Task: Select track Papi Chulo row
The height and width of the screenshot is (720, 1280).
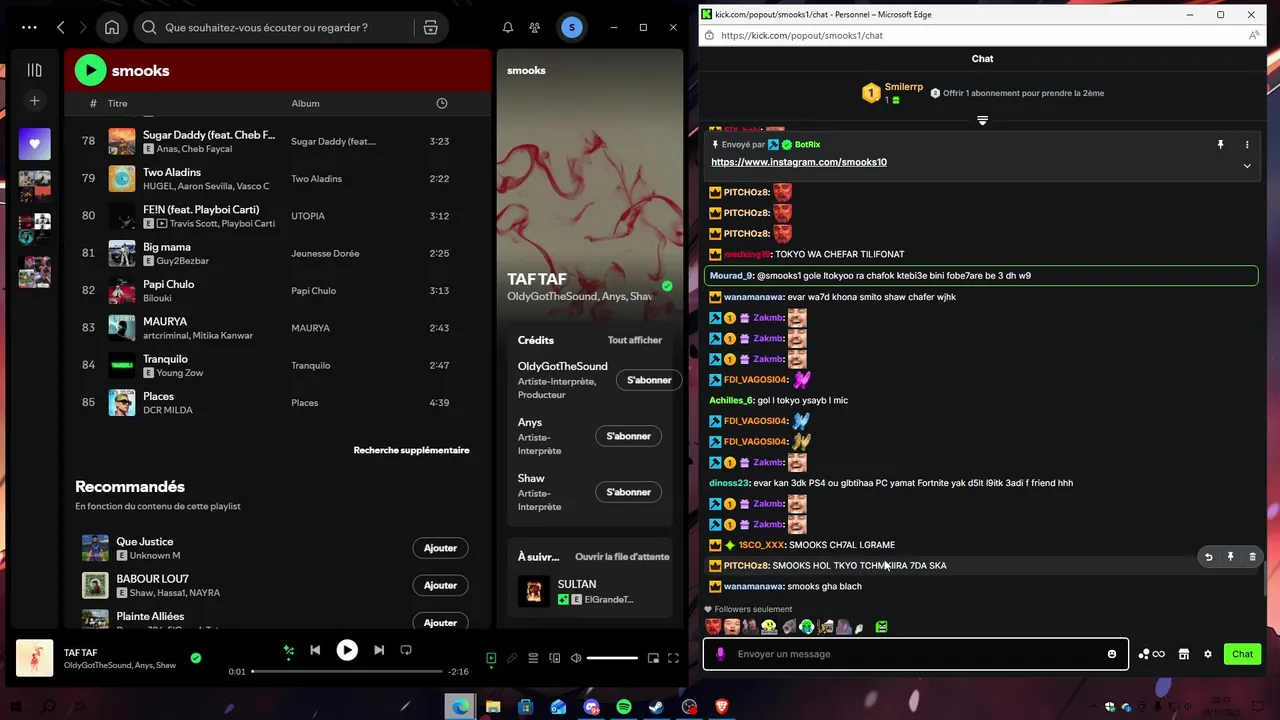Action: 277,291
